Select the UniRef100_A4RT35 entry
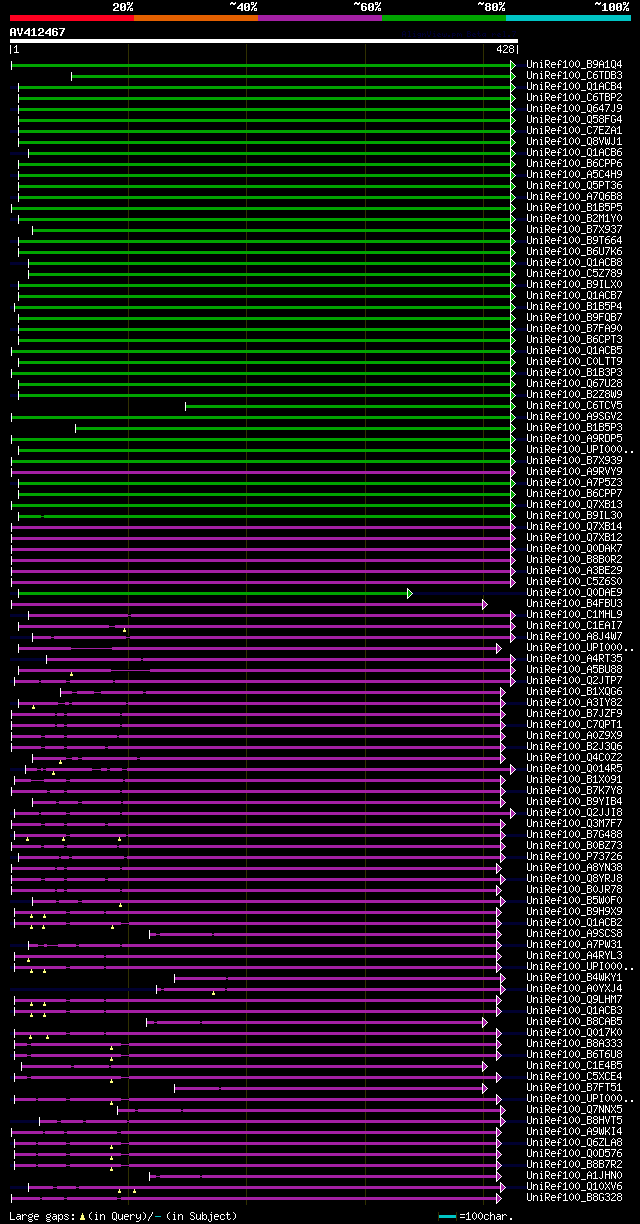Image resolution: width=640 pixels, height=1224 pixels. click(574, 658)
